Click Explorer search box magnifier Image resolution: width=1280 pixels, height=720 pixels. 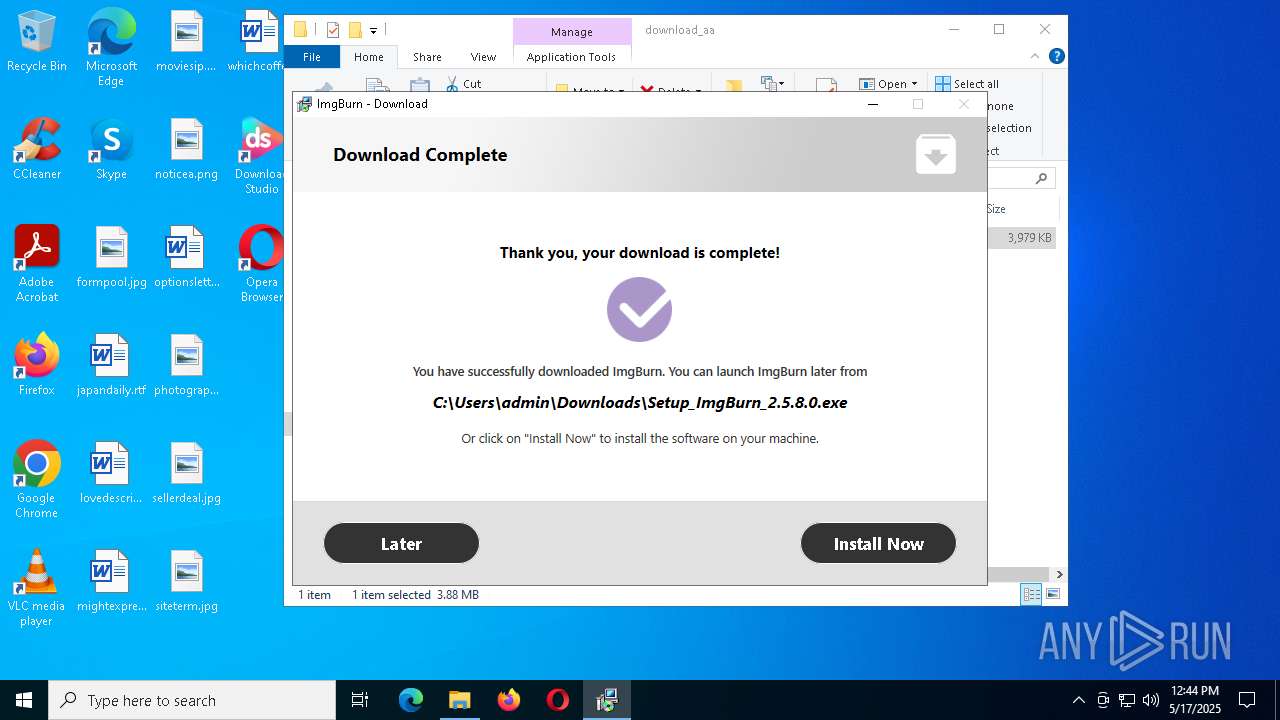pyautogui.click(x=1041, y=178)
